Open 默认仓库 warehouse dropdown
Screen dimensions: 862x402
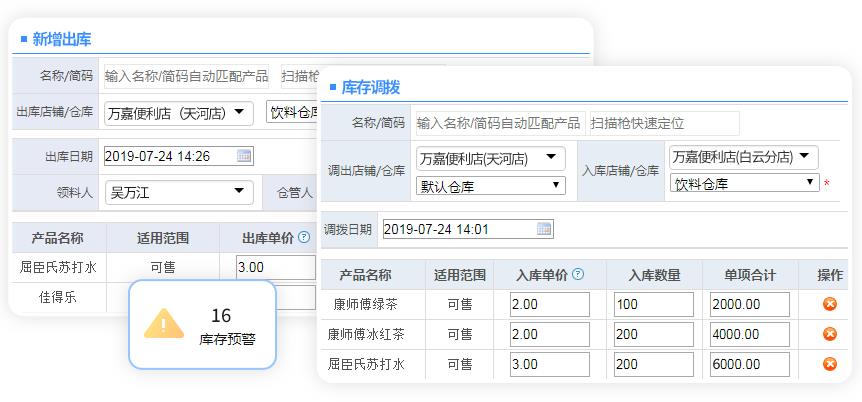tap(491, 186)
